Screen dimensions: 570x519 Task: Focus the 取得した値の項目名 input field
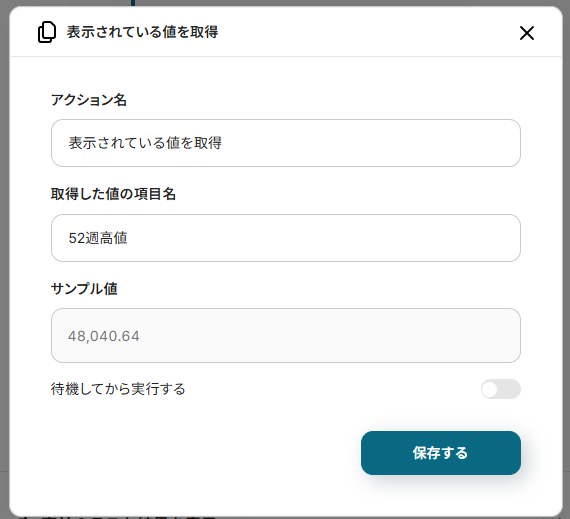point(286,238)
